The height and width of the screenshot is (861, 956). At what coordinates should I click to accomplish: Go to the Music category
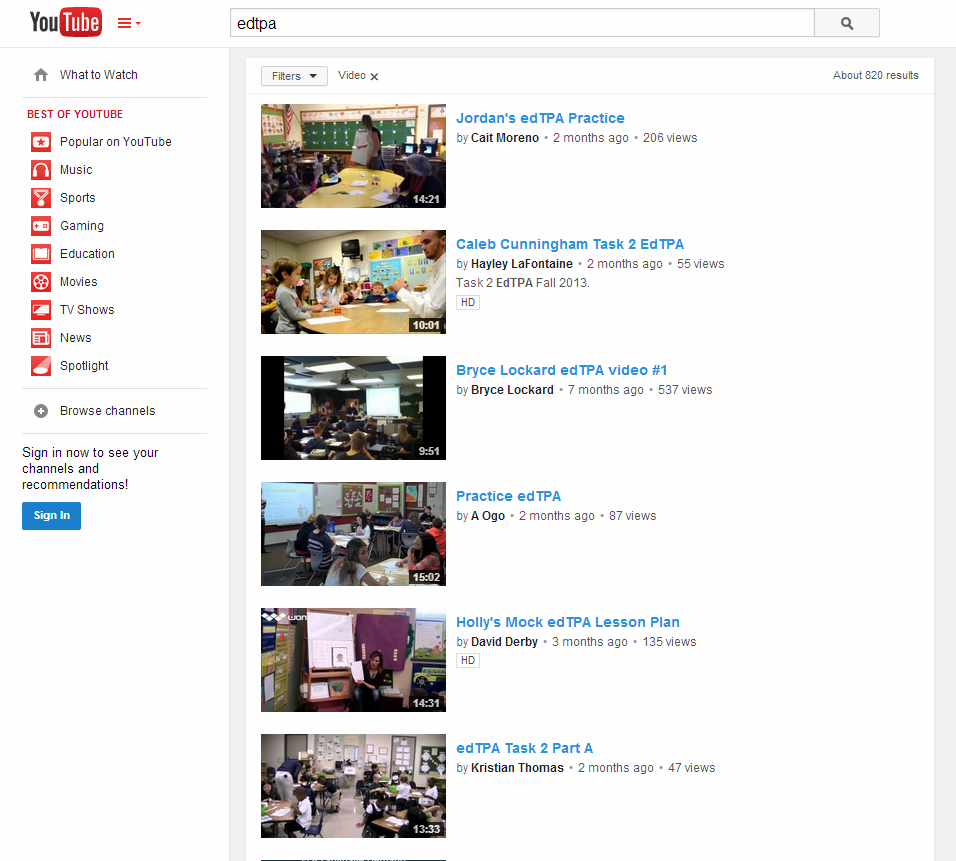tap(76, 170)
